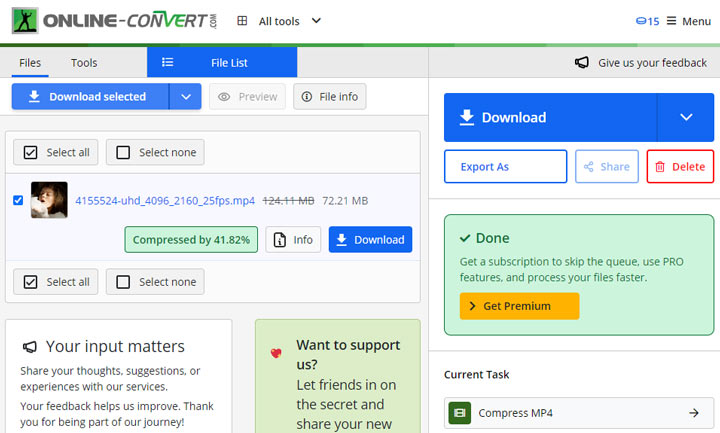Screen dimensions: 720x433
Task: Toggle checkbox for the mp4 file row
Action: (x=18, y=200)
